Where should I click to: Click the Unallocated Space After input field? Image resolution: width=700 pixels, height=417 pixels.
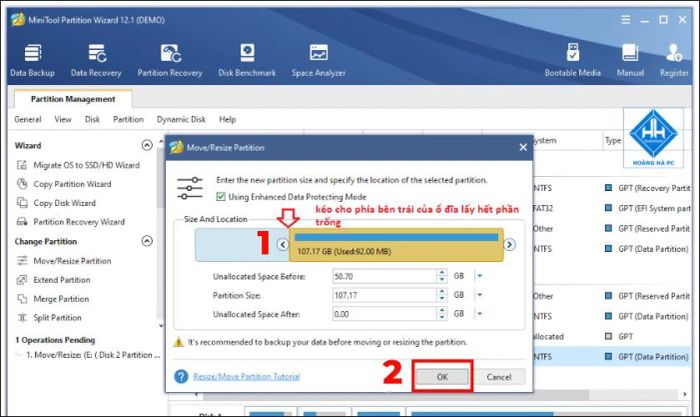tap(384, 314)
